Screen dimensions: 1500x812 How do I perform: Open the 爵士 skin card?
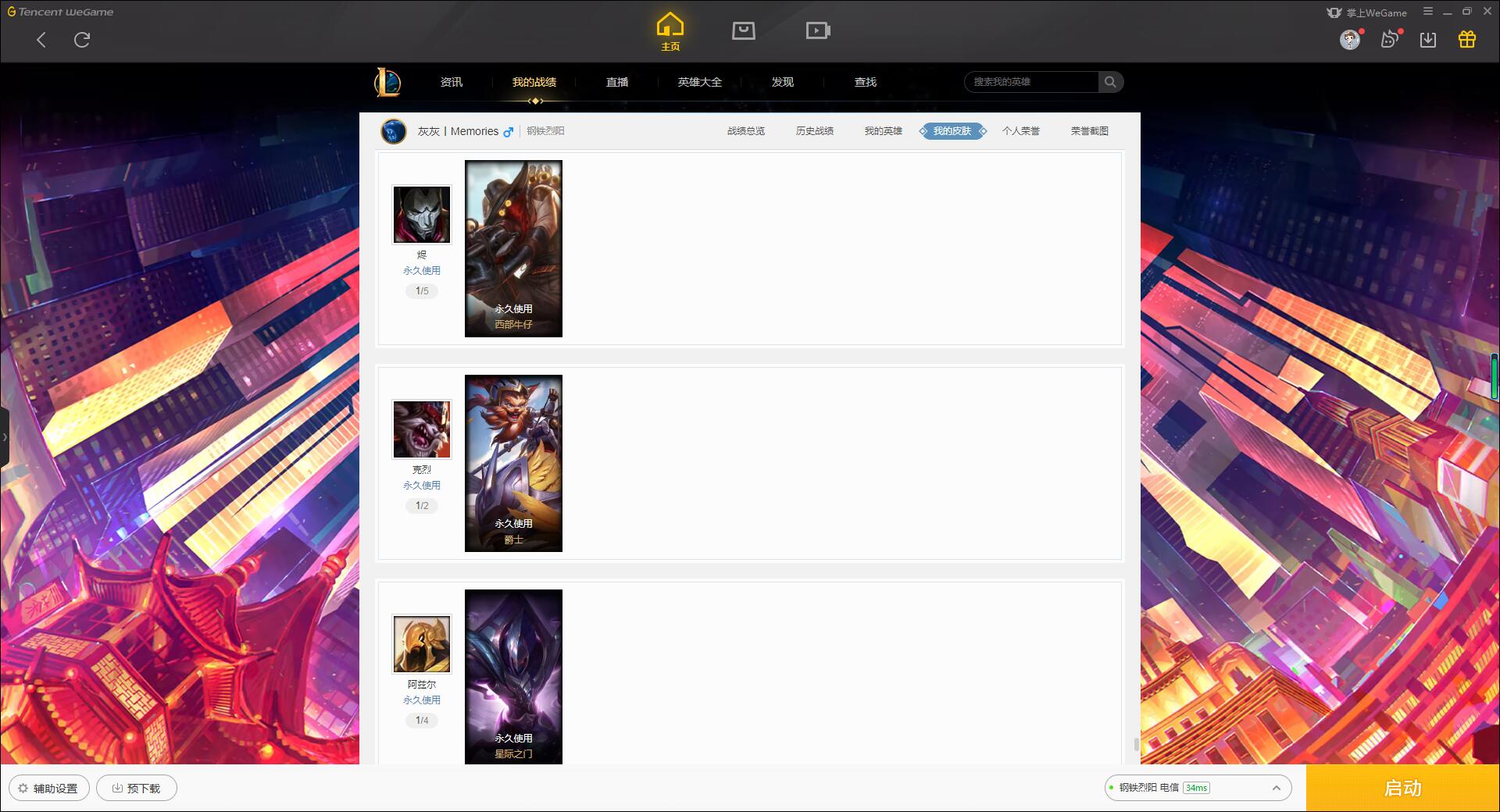pyautogui.click(x=513, y=464)
